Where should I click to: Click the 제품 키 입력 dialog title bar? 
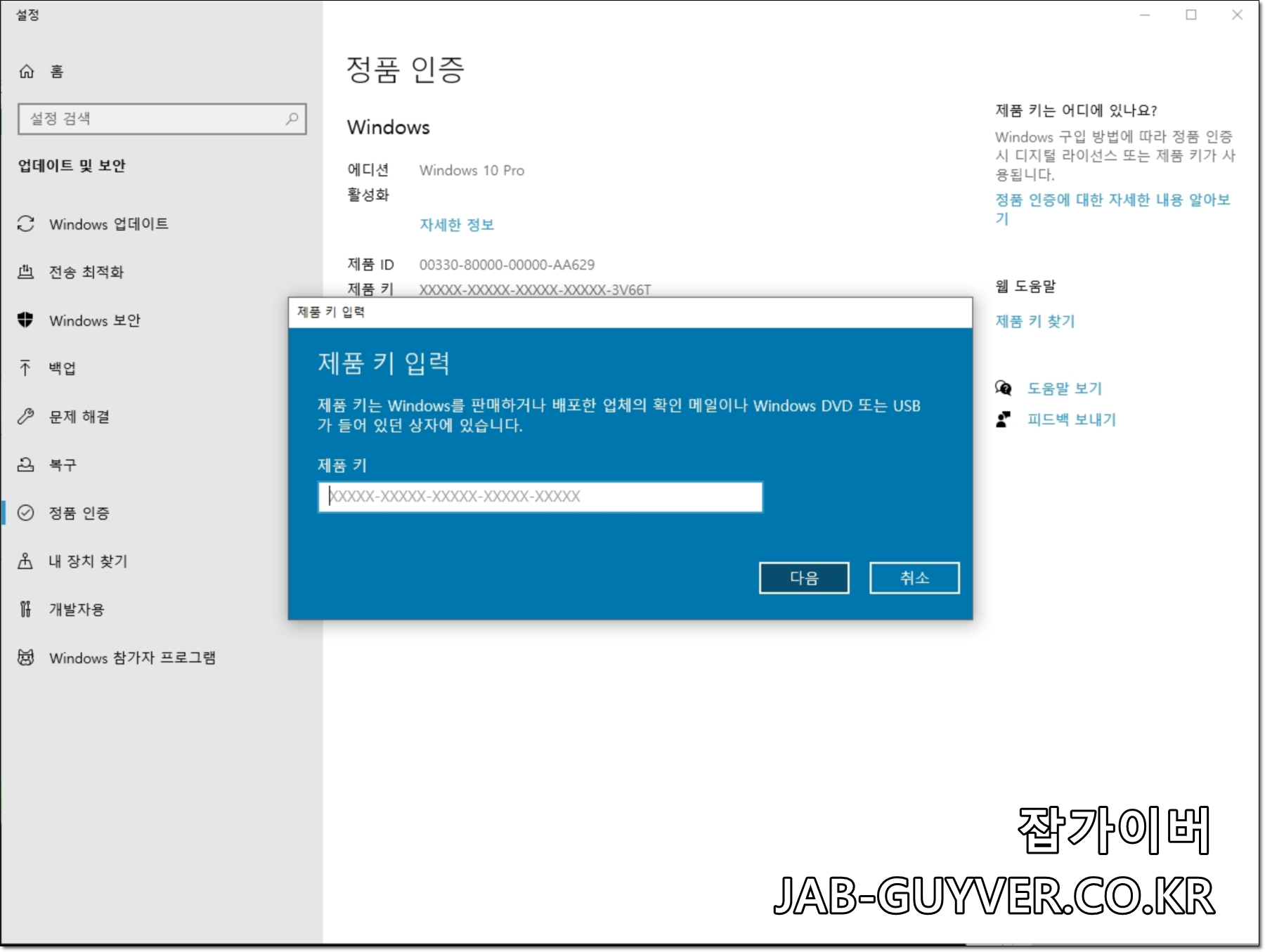tap(630, 312)
